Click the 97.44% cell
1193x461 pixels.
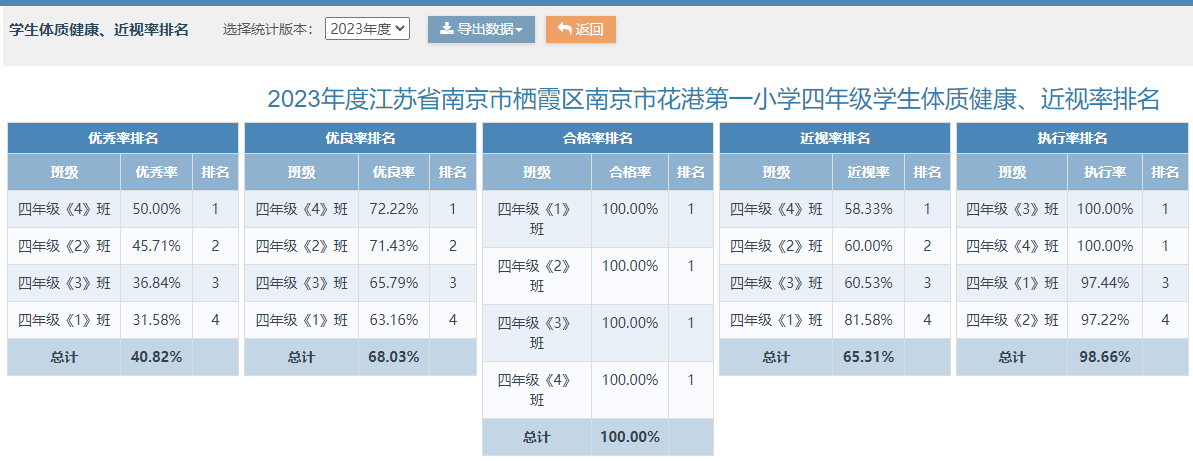[1106, 283]
